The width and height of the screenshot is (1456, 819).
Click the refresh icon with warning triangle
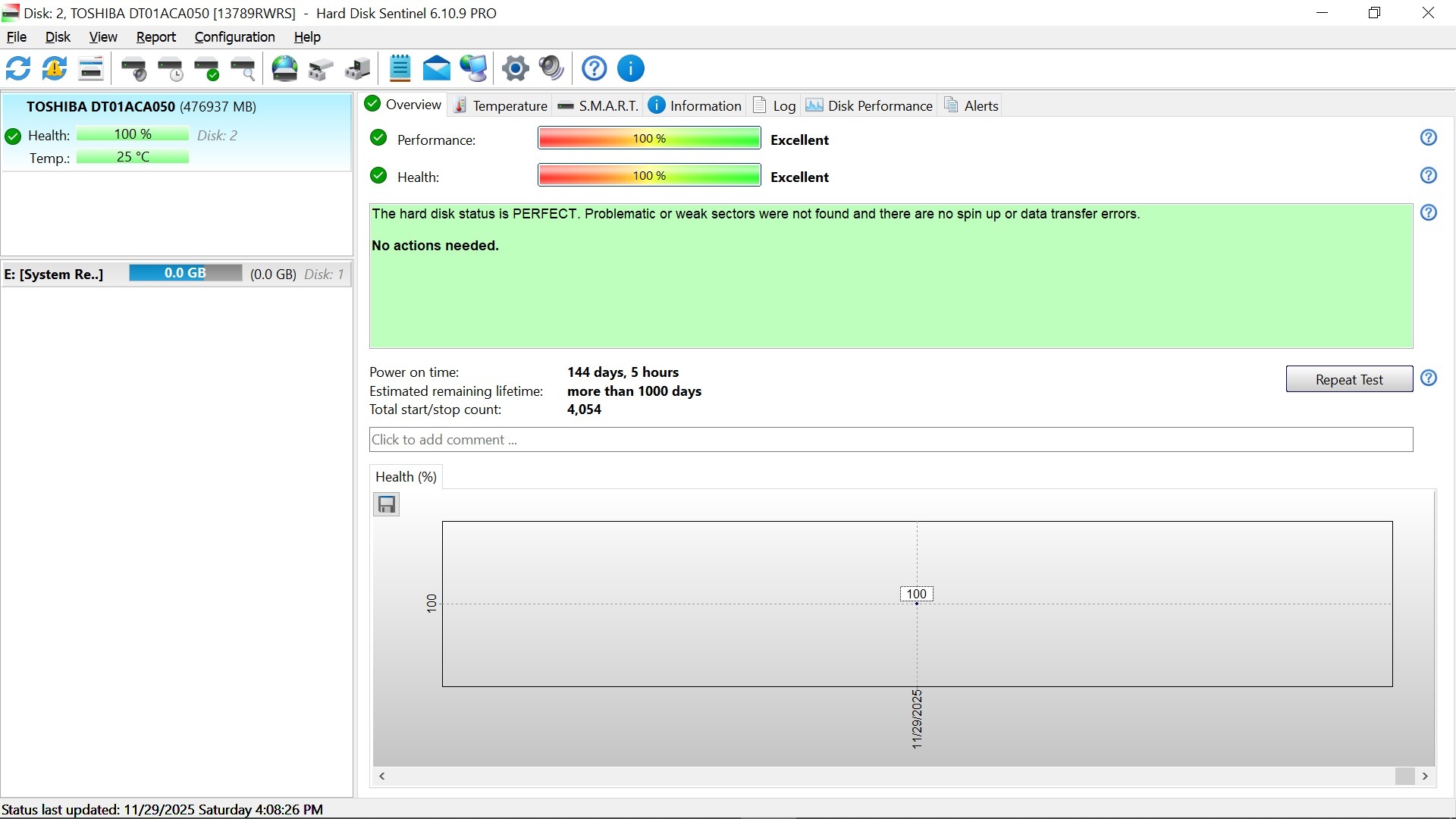pyautogui.click(x=55, y=68)
